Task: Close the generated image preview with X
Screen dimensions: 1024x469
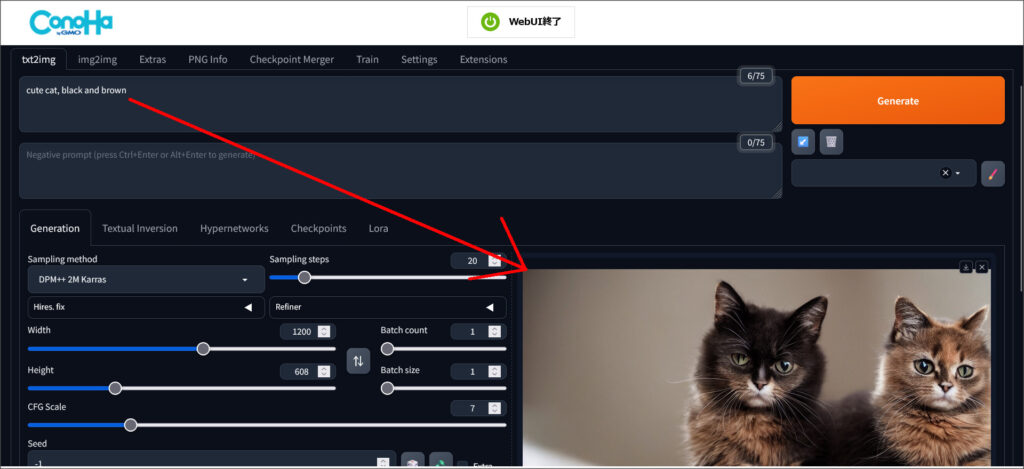Action: [x=982, y=267]
